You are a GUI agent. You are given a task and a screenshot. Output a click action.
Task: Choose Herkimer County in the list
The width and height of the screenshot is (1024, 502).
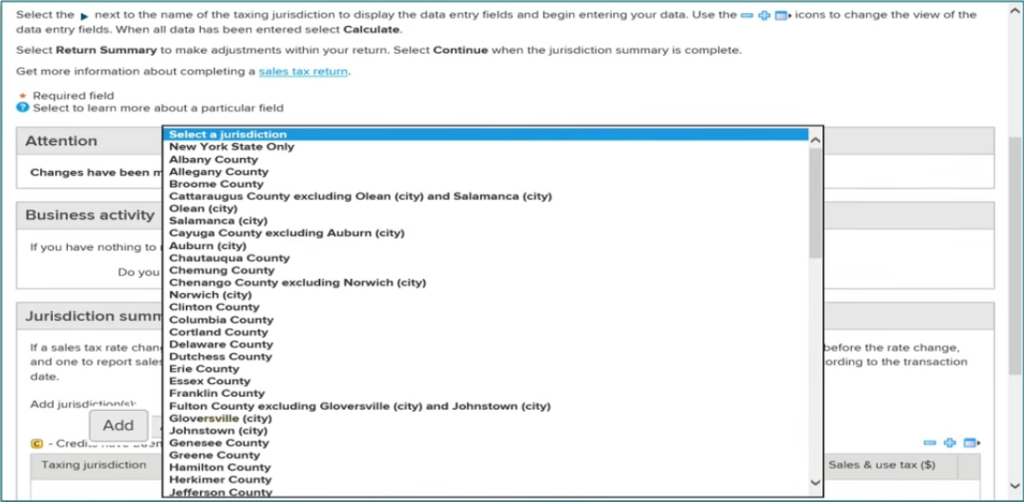click(485, 480)
